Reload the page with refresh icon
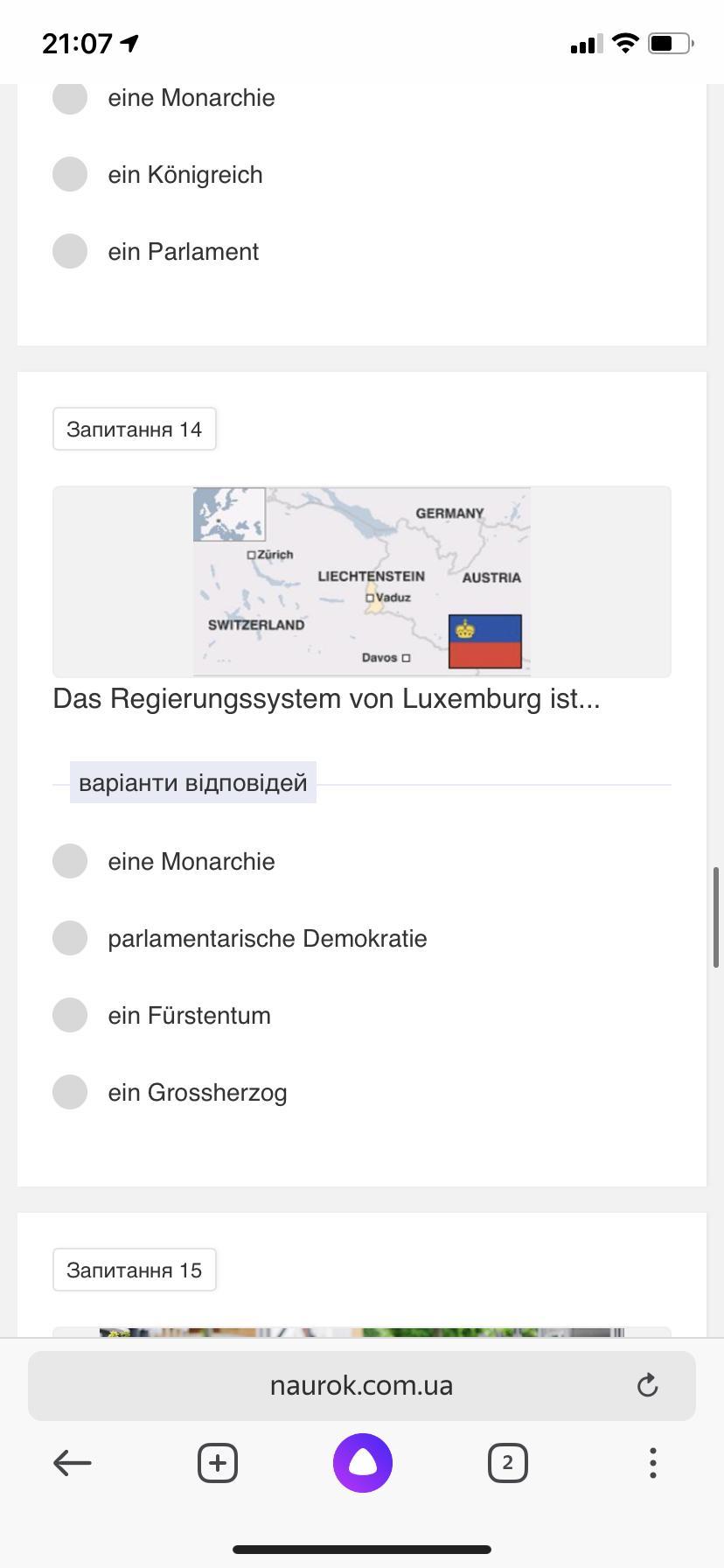Viewport: 724px width, 1568px height. tap(647, 1385)
